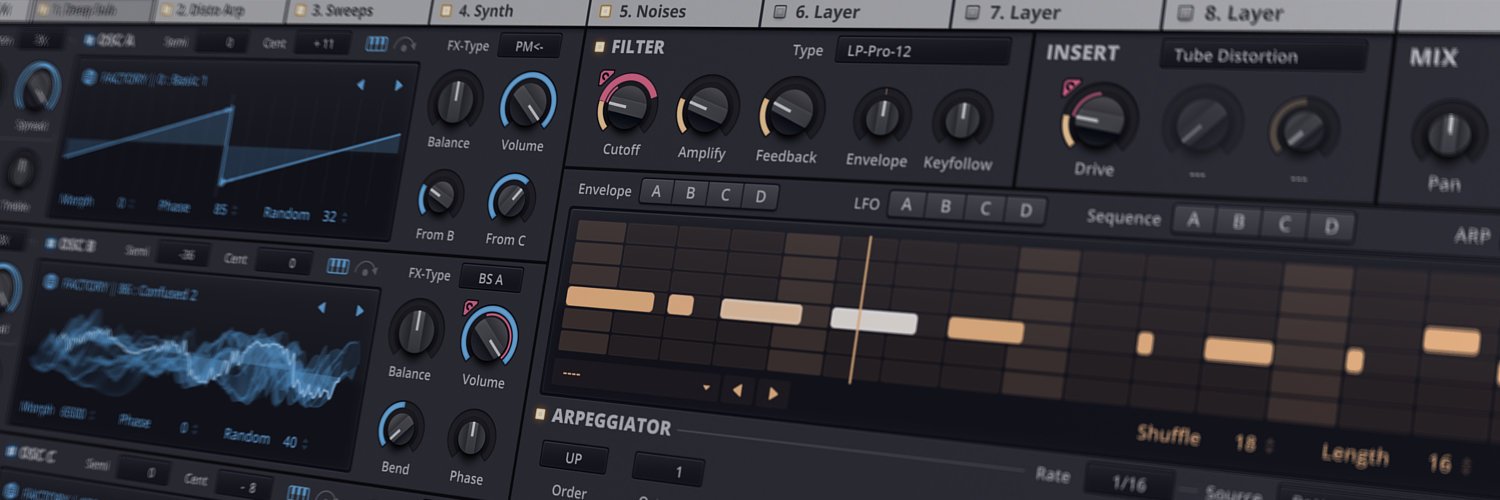Toggle the ARPEGGIATOR on/off LED

coord(540,414)
